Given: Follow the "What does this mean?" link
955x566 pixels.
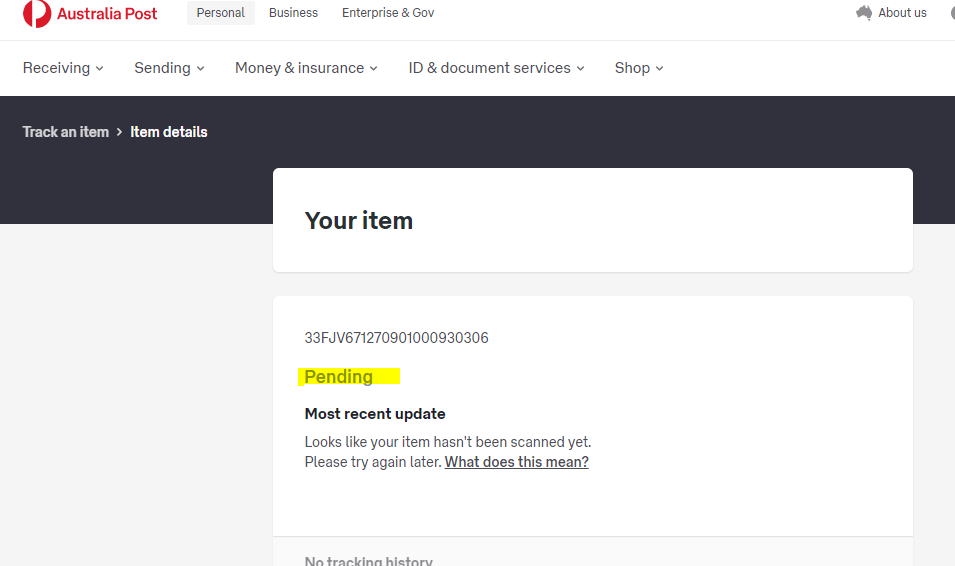Looking at the screenshot, I should click(x=516, y=462).
